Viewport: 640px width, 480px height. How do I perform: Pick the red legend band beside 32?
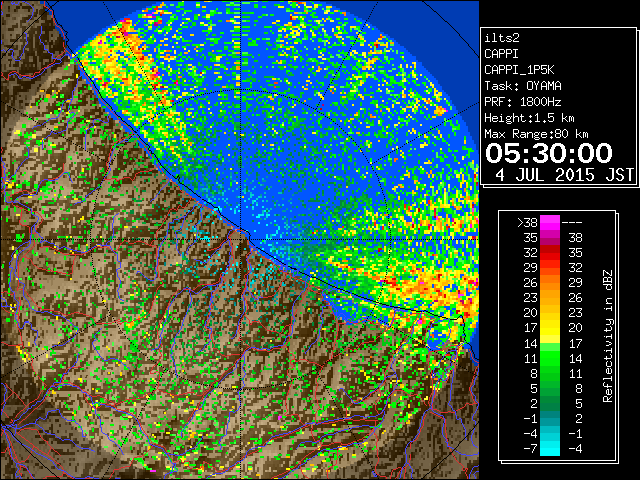pos(550,253)
